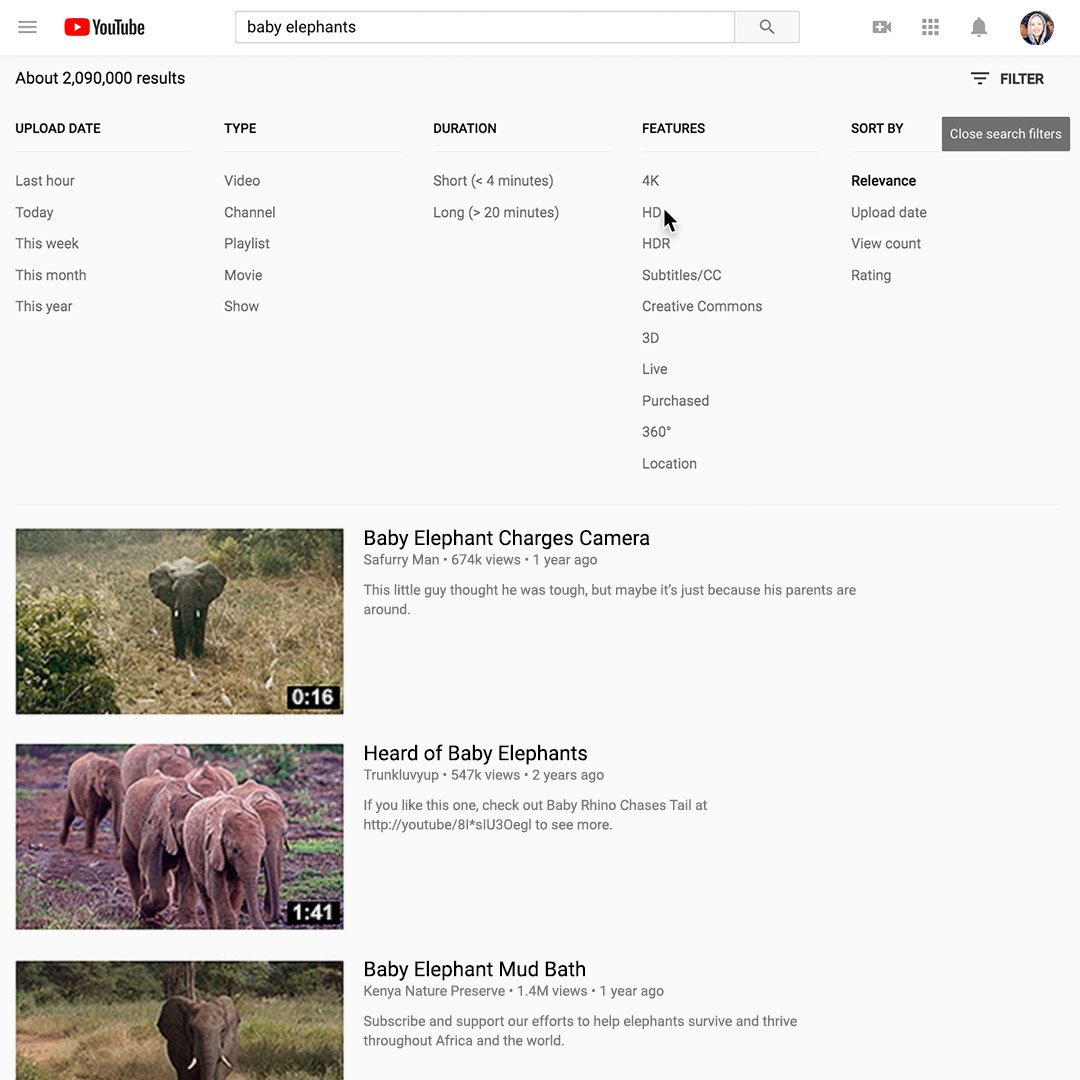Open the YouTube apps grid icon
Image resolution: width=1080 pixels, height=1080 pixels.
click(931, 27)
